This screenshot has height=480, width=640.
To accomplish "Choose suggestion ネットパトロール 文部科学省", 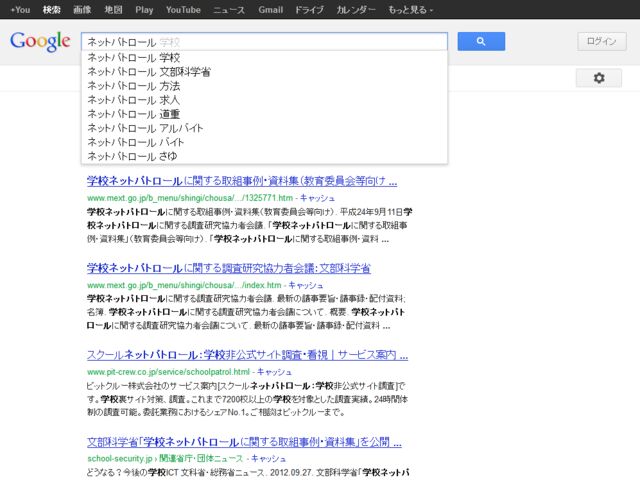I will click(264, 72).
